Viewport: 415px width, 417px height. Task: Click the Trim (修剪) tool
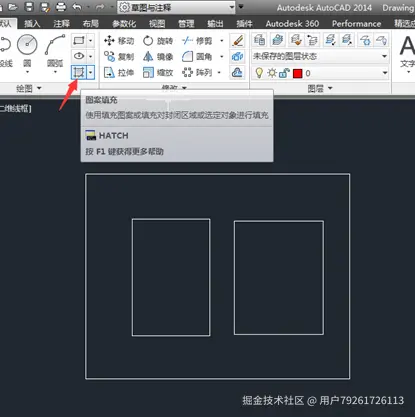tap(197, 41)
